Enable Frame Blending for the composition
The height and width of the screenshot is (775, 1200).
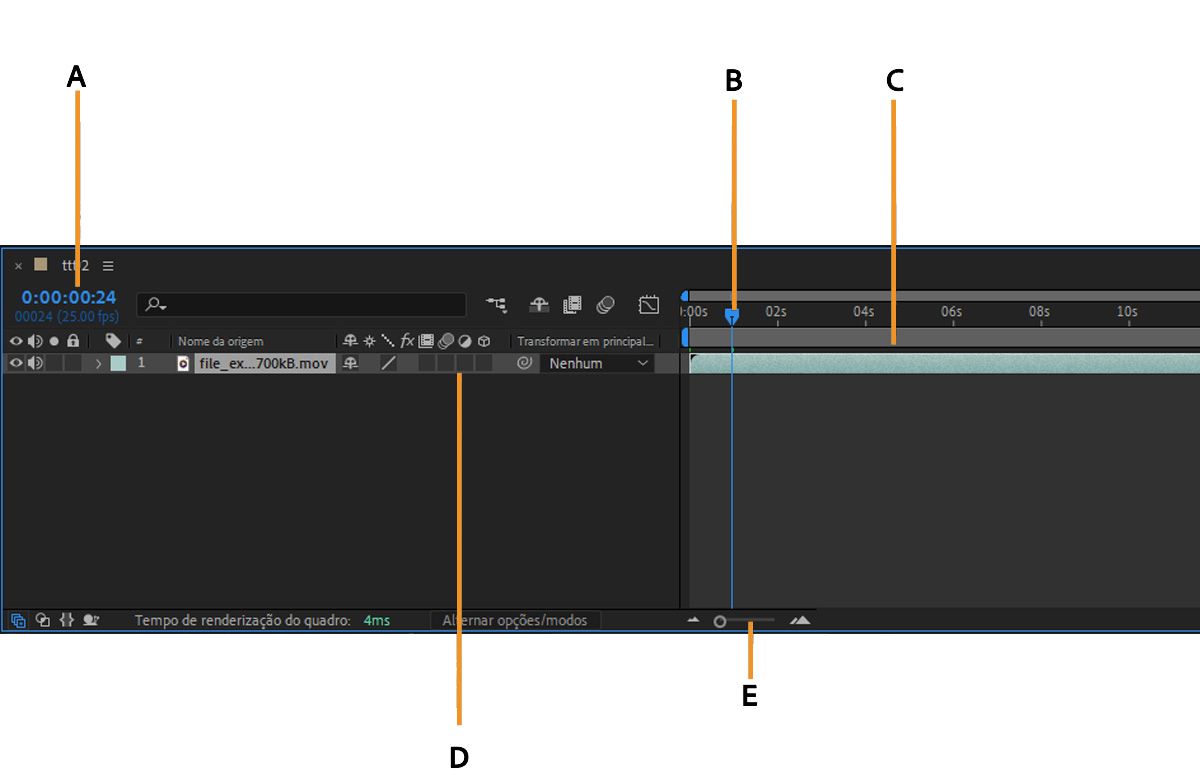coord(572,305)
